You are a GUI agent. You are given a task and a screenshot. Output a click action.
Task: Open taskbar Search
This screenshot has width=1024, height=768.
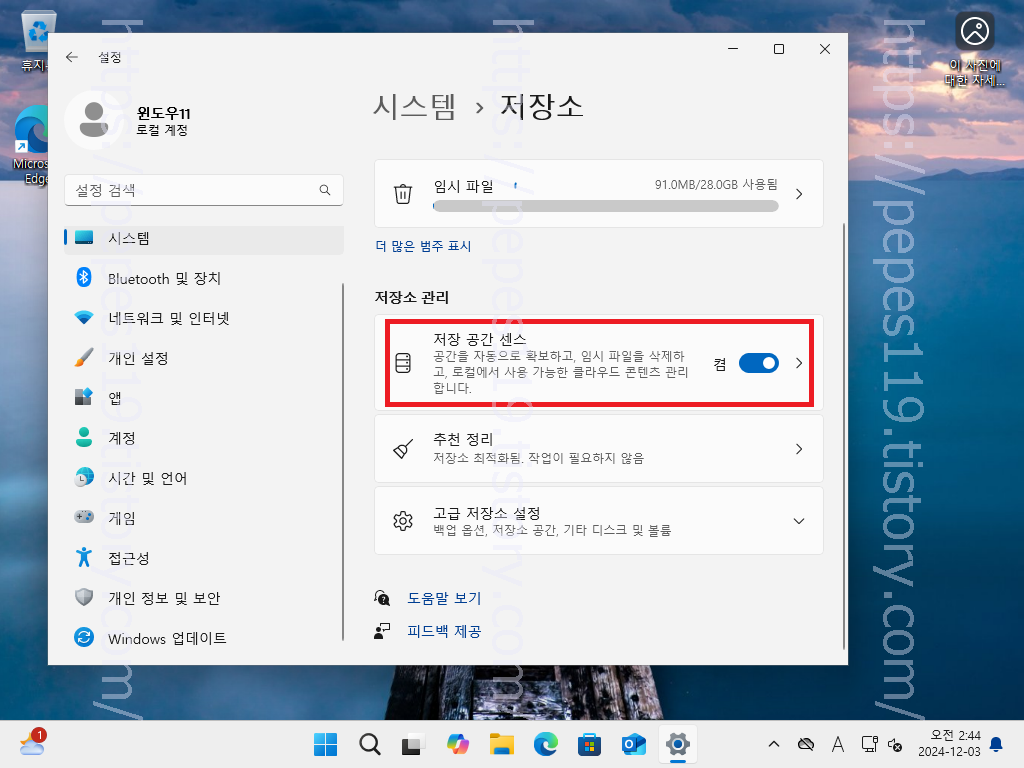coord(370,744)
